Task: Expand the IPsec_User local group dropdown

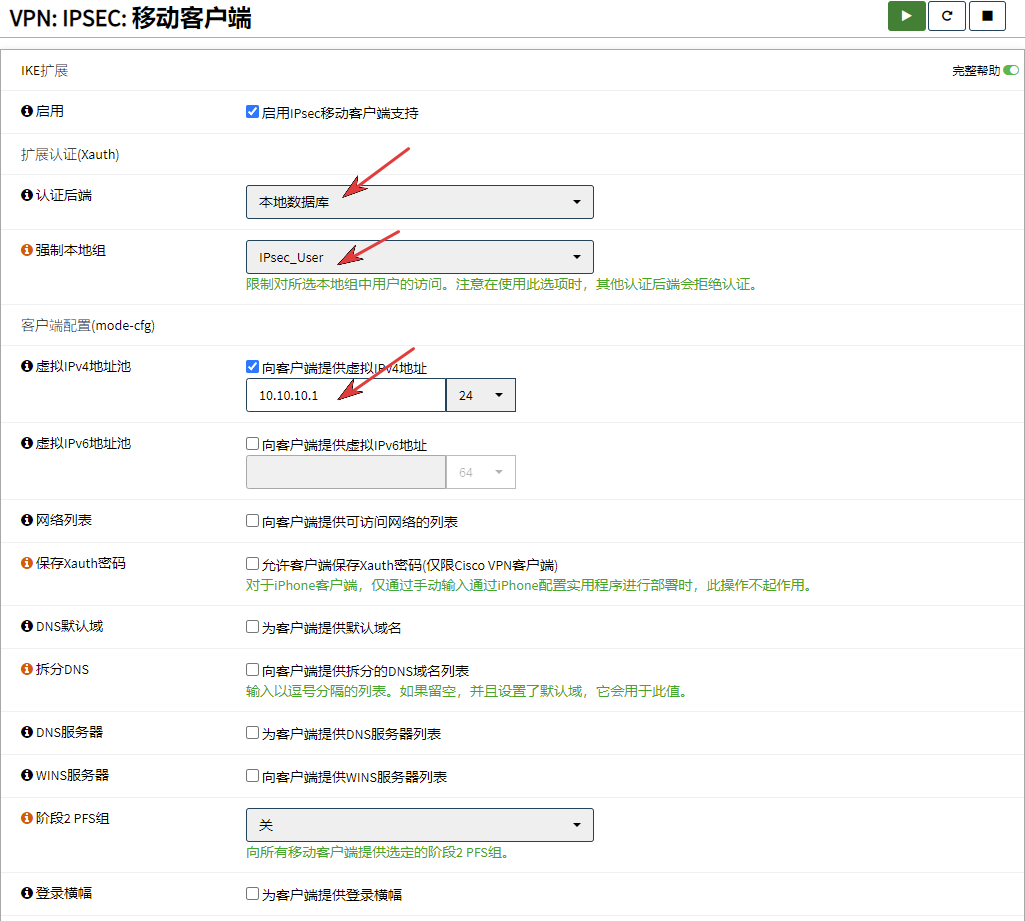Action: pos(419,257)
